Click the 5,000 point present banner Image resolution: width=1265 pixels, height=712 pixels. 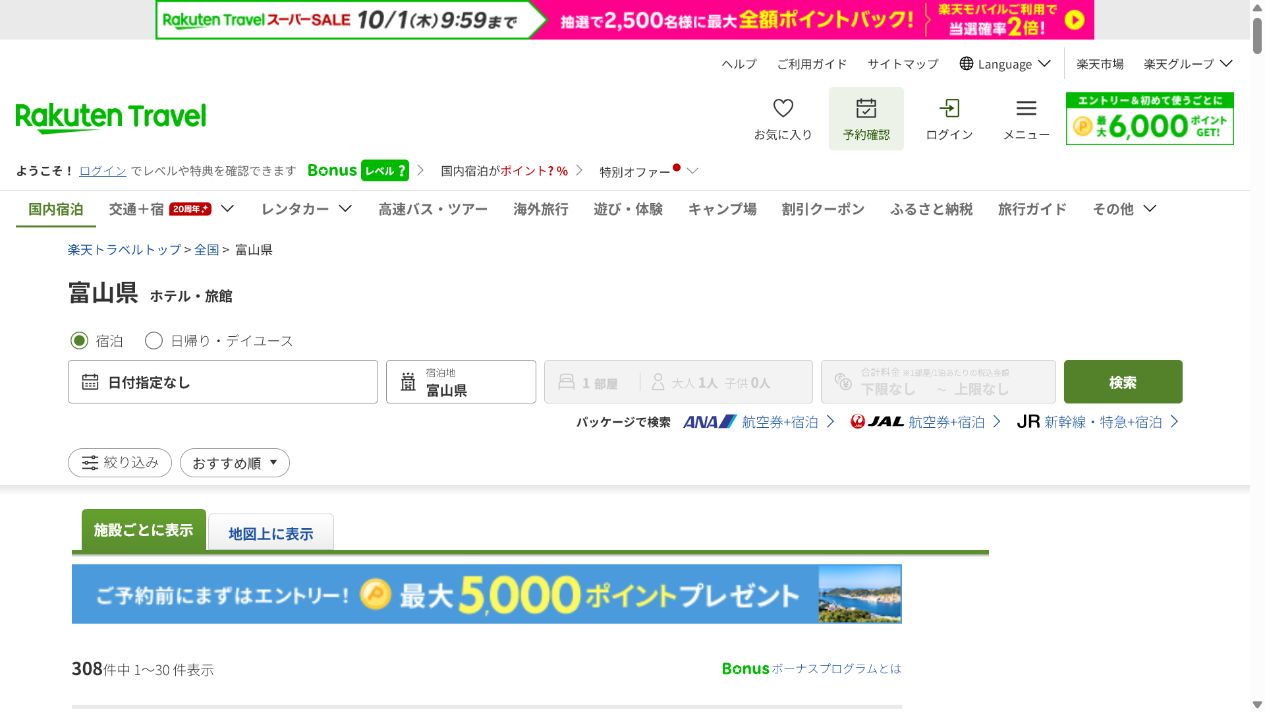click(487, 594)
